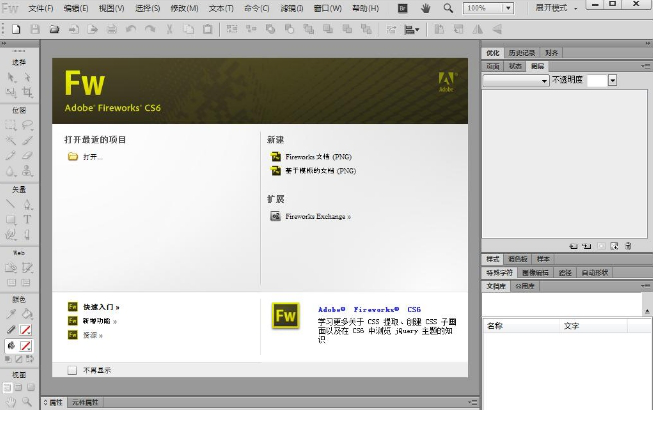Tick the 不再显示 checkbox

coord(72,370)
